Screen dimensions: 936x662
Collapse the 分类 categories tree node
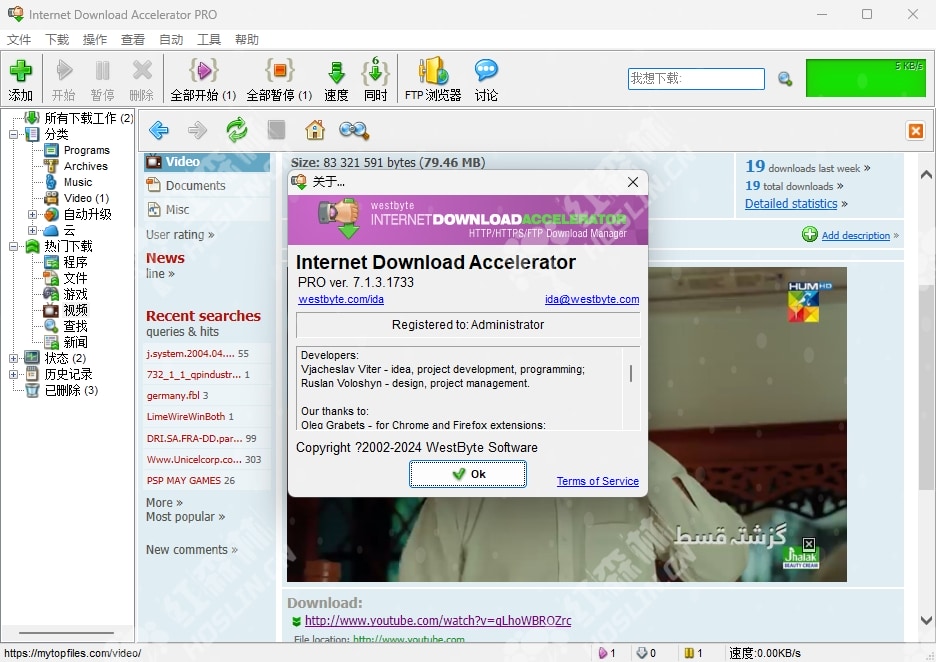click(x=13, y=134)
